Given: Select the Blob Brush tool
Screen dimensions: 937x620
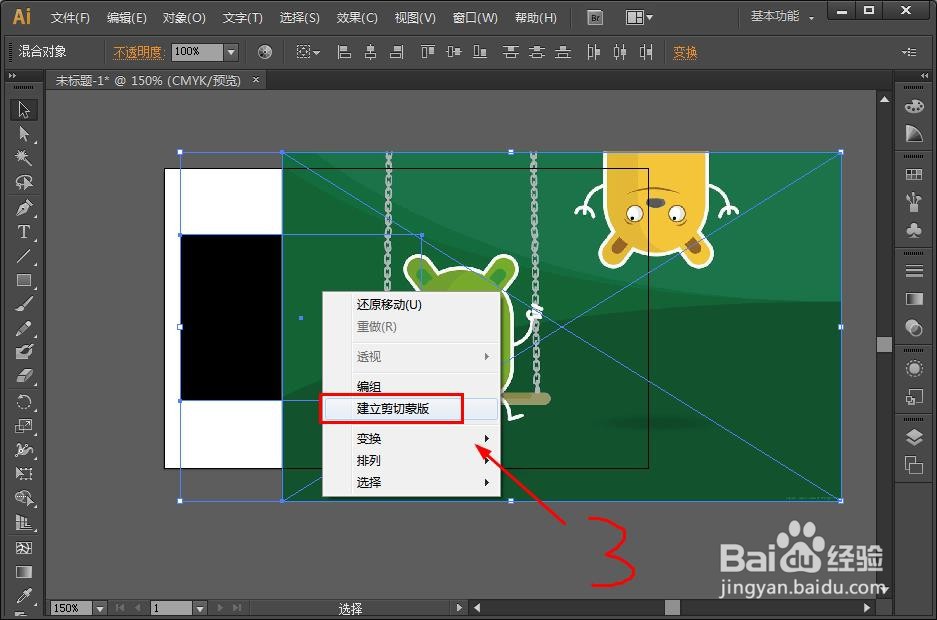Looking at the screenshot, I should [24, 352].
